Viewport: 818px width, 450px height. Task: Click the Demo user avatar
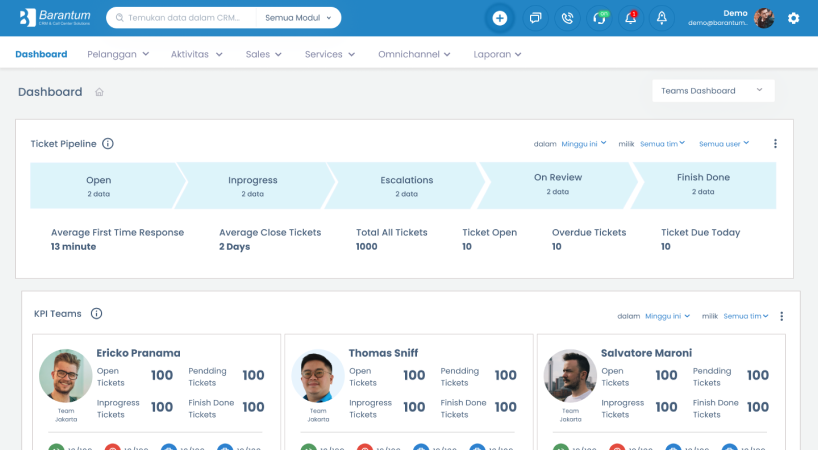(764, 18)
